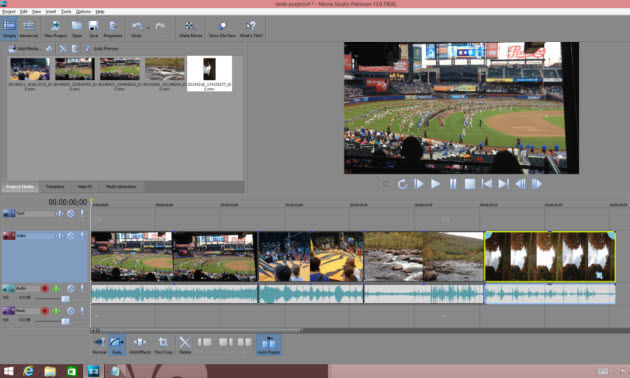This screenshot has height=378, width=630.
Task: Click the Delete tool with X icon
Action: 185,345
